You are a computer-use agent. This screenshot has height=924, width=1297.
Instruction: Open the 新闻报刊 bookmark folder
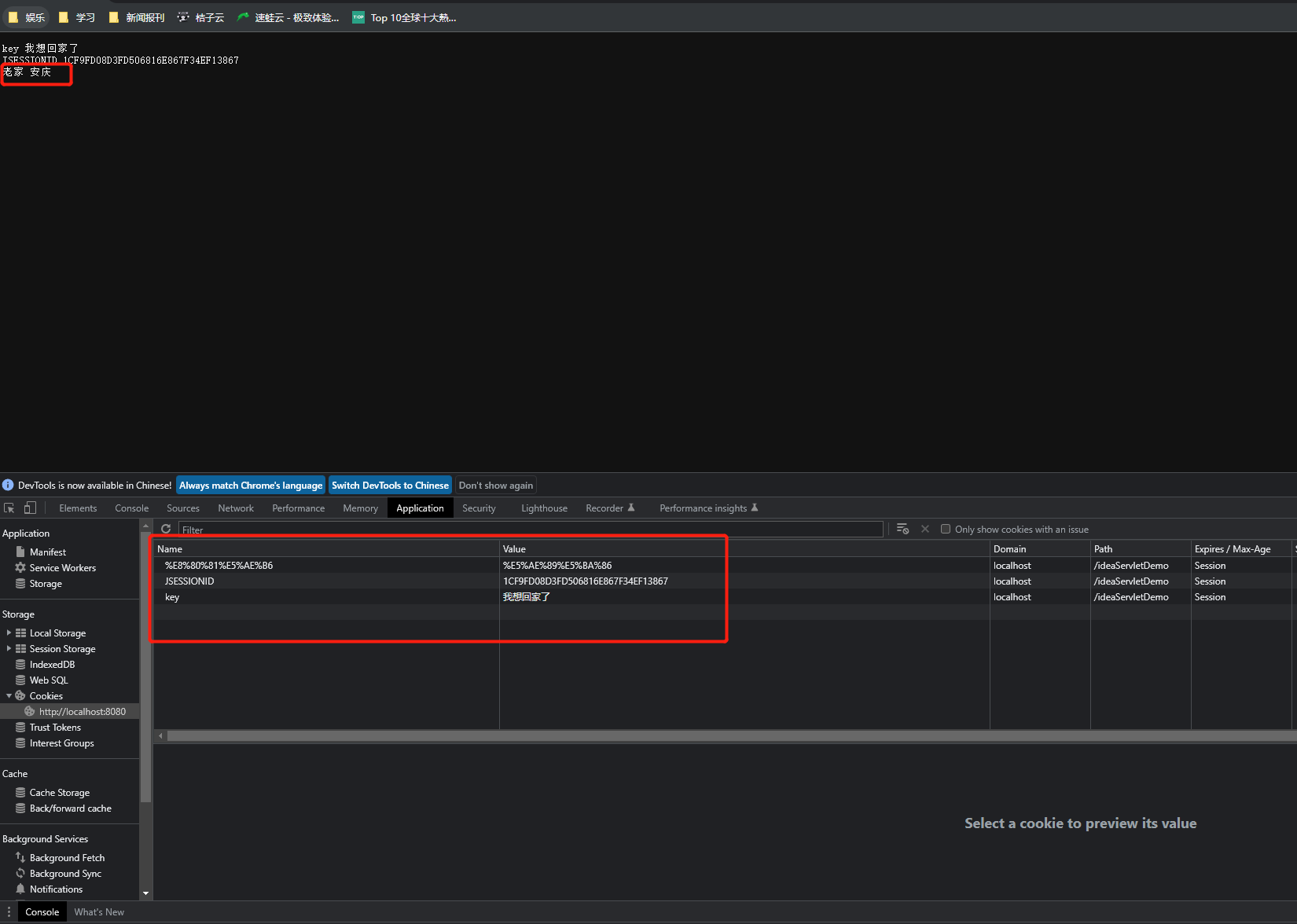pos(137,17)
